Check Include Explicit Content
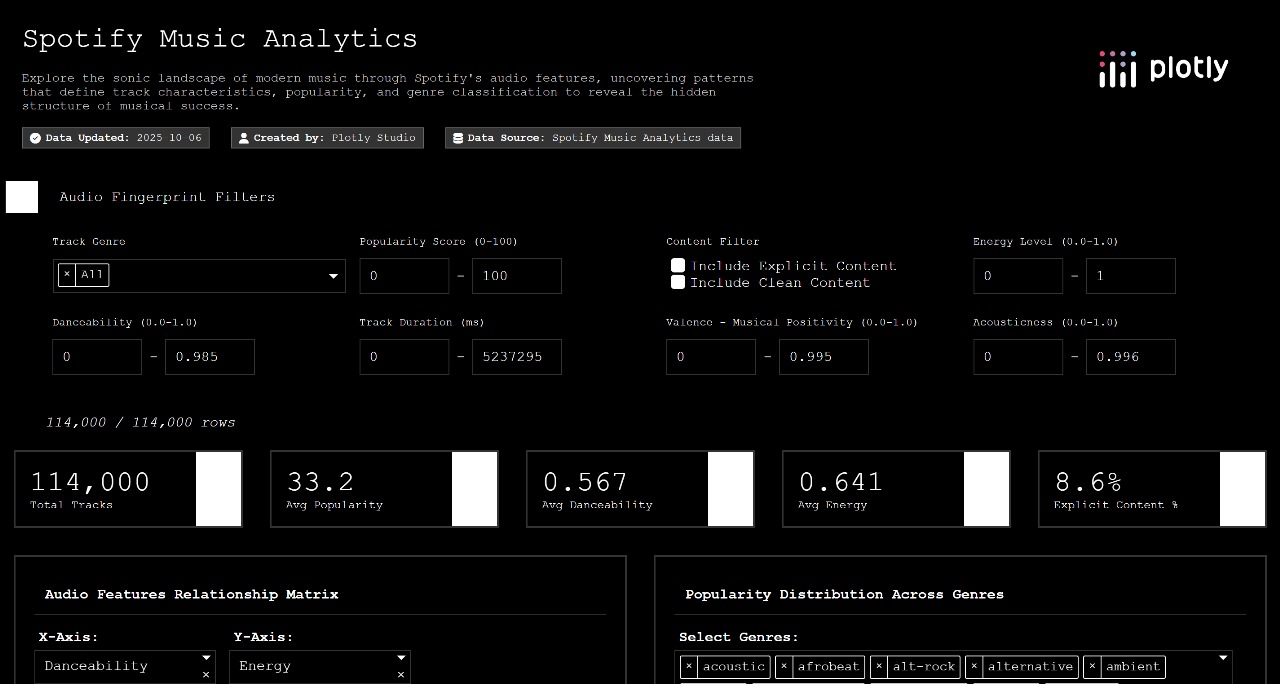 (678, 265)
